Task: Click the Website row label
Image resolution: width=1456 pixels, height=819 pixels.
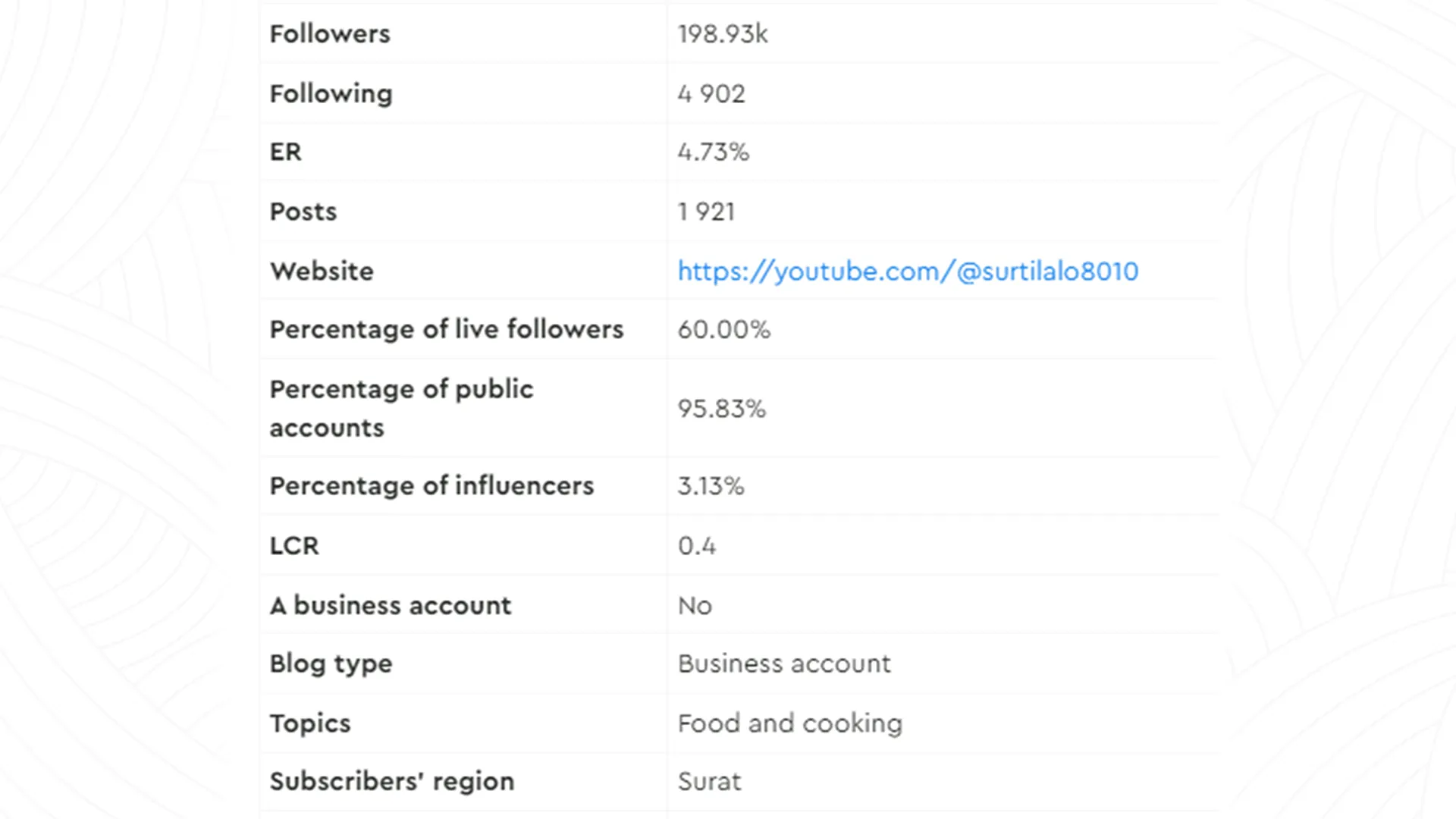Action: point(322,271)
